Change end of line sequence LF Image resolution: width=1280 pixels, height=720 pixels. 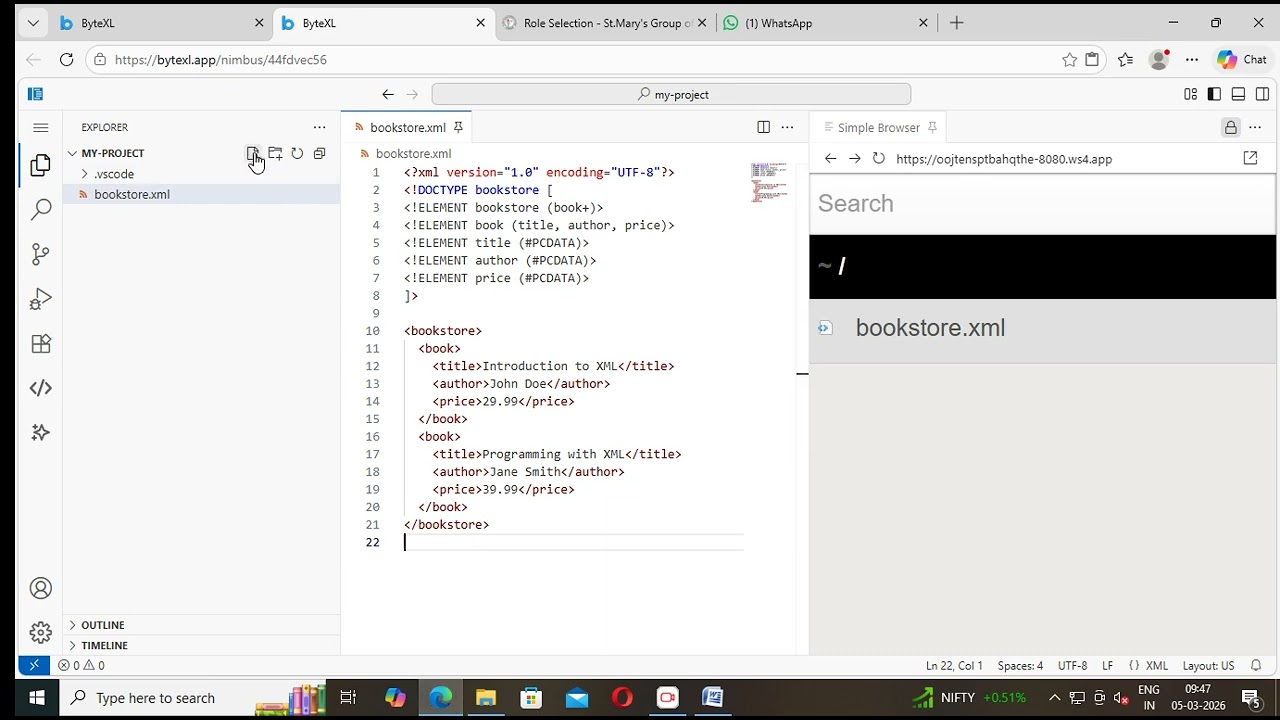[x=1107, y=665]
